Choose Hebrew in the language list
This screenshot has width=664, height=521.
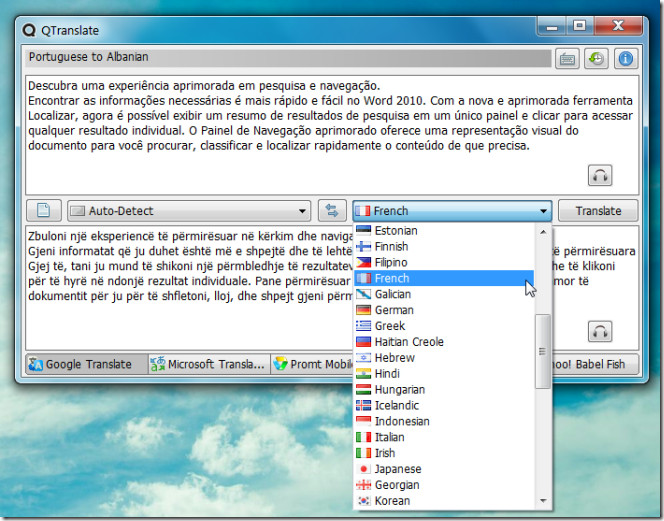click(444, 357)
